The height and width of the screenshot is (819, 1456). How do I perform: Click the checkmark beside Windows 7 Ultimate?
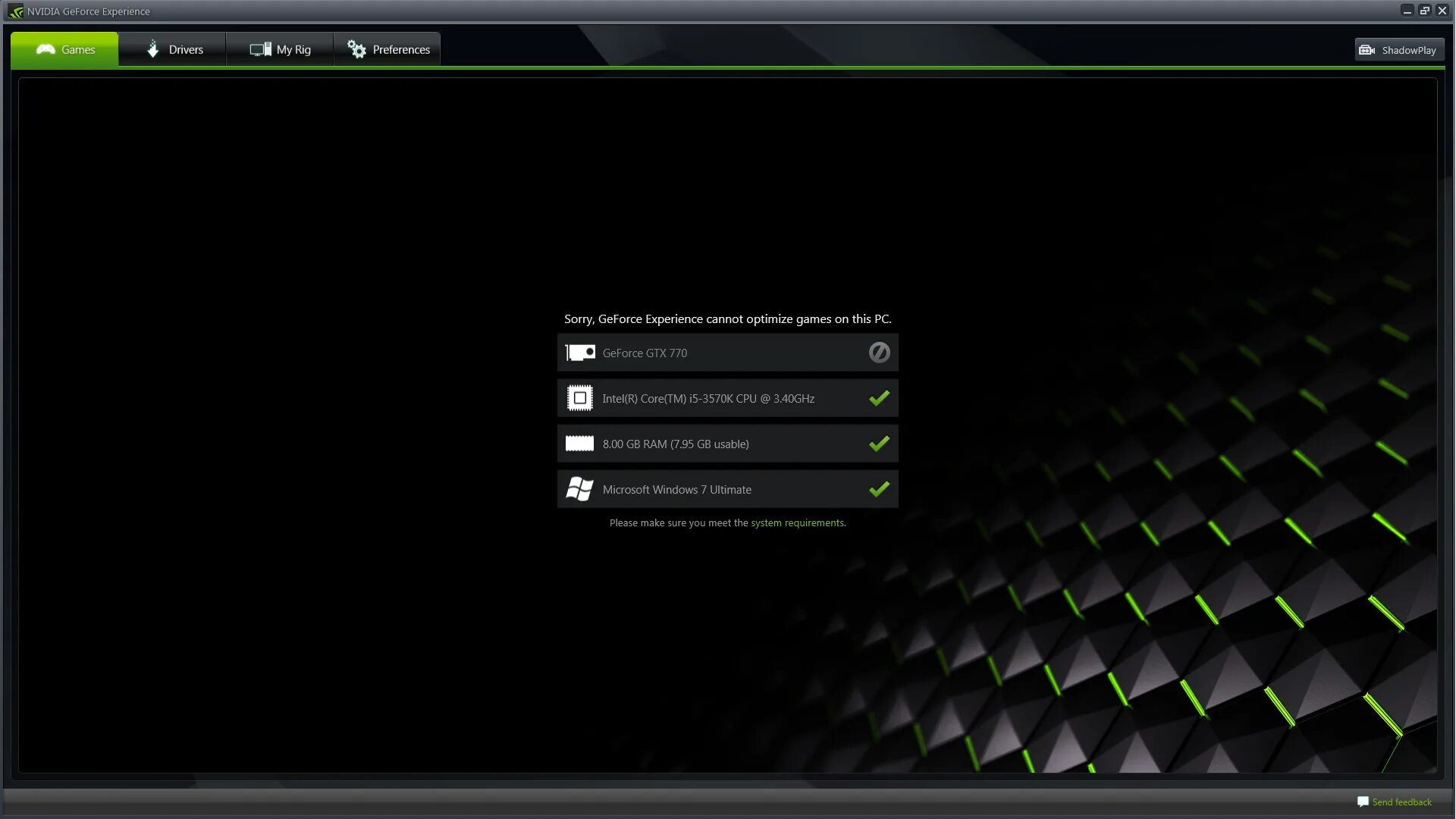click(879, 488)
